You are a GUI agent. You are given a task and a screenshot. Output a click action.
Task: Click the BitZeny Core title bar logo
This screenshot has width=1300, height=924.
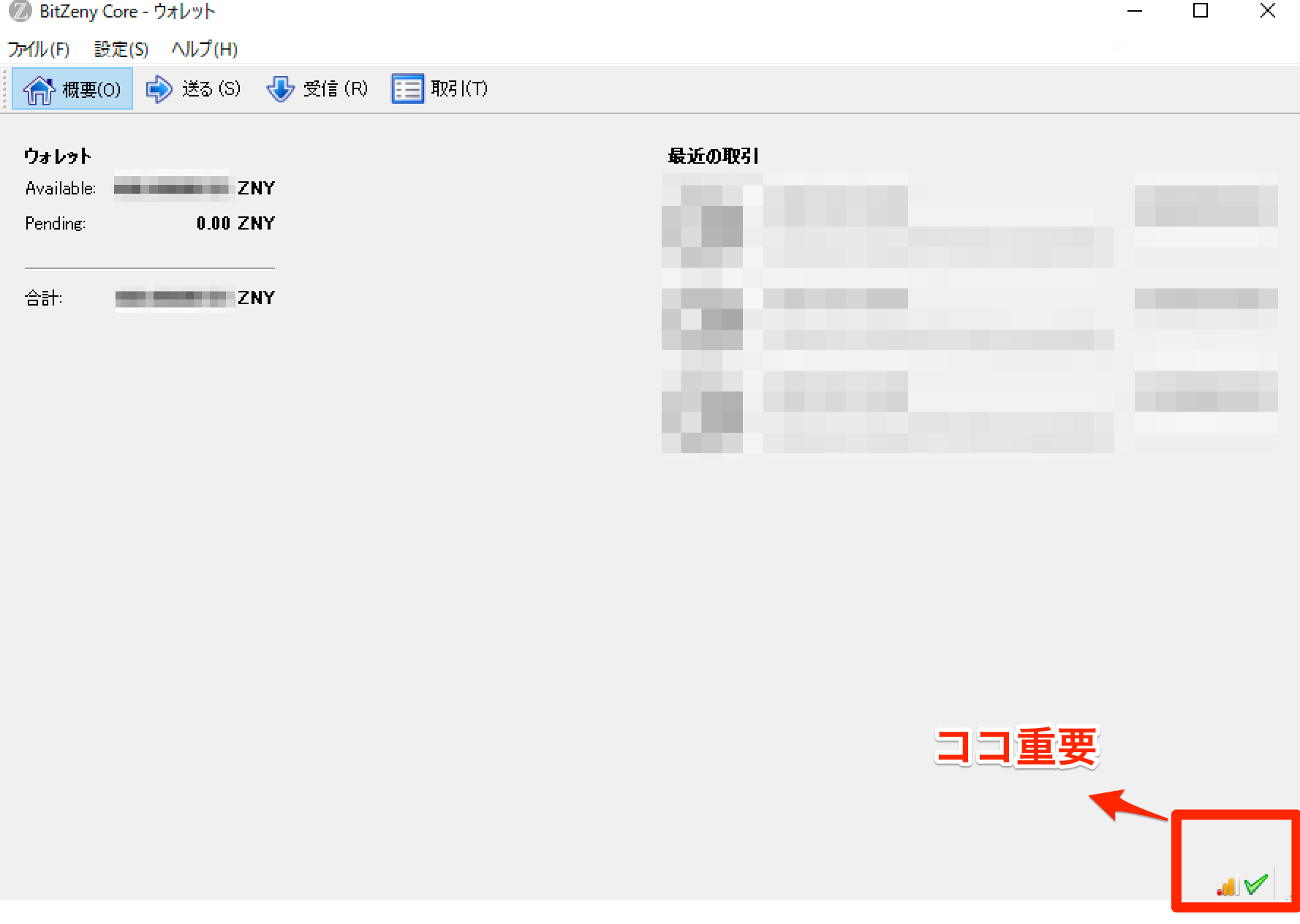pos(20,11)
